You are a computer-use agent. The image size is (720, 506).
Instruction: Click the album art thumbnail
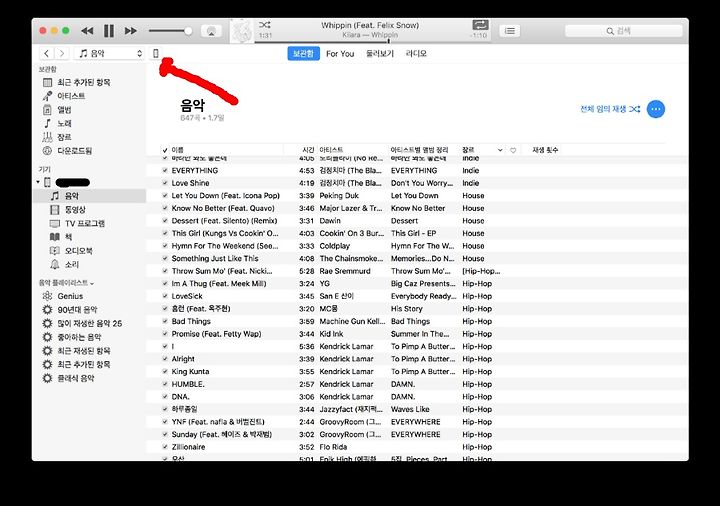[242, 31]
